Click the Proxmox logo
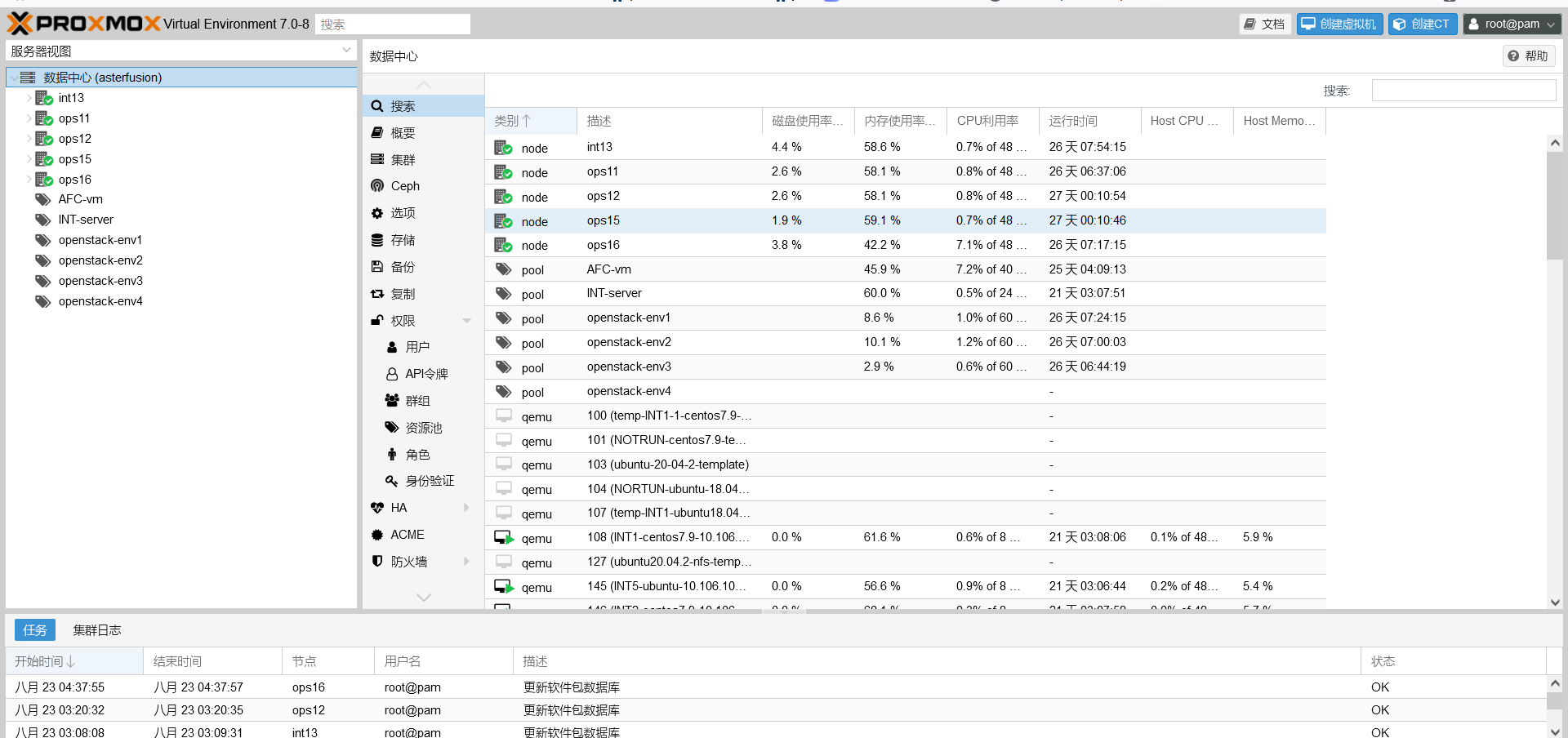Image resolution: width=1568 pixels, height=738 pixels. coord(84,24)
